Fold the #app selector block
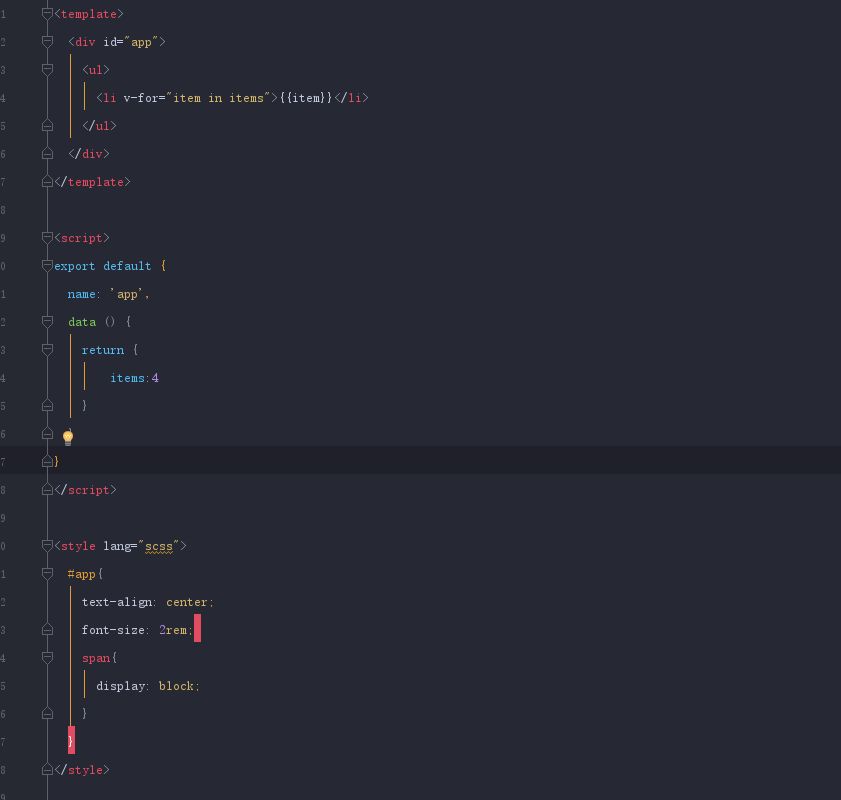 tap(47, 574)
